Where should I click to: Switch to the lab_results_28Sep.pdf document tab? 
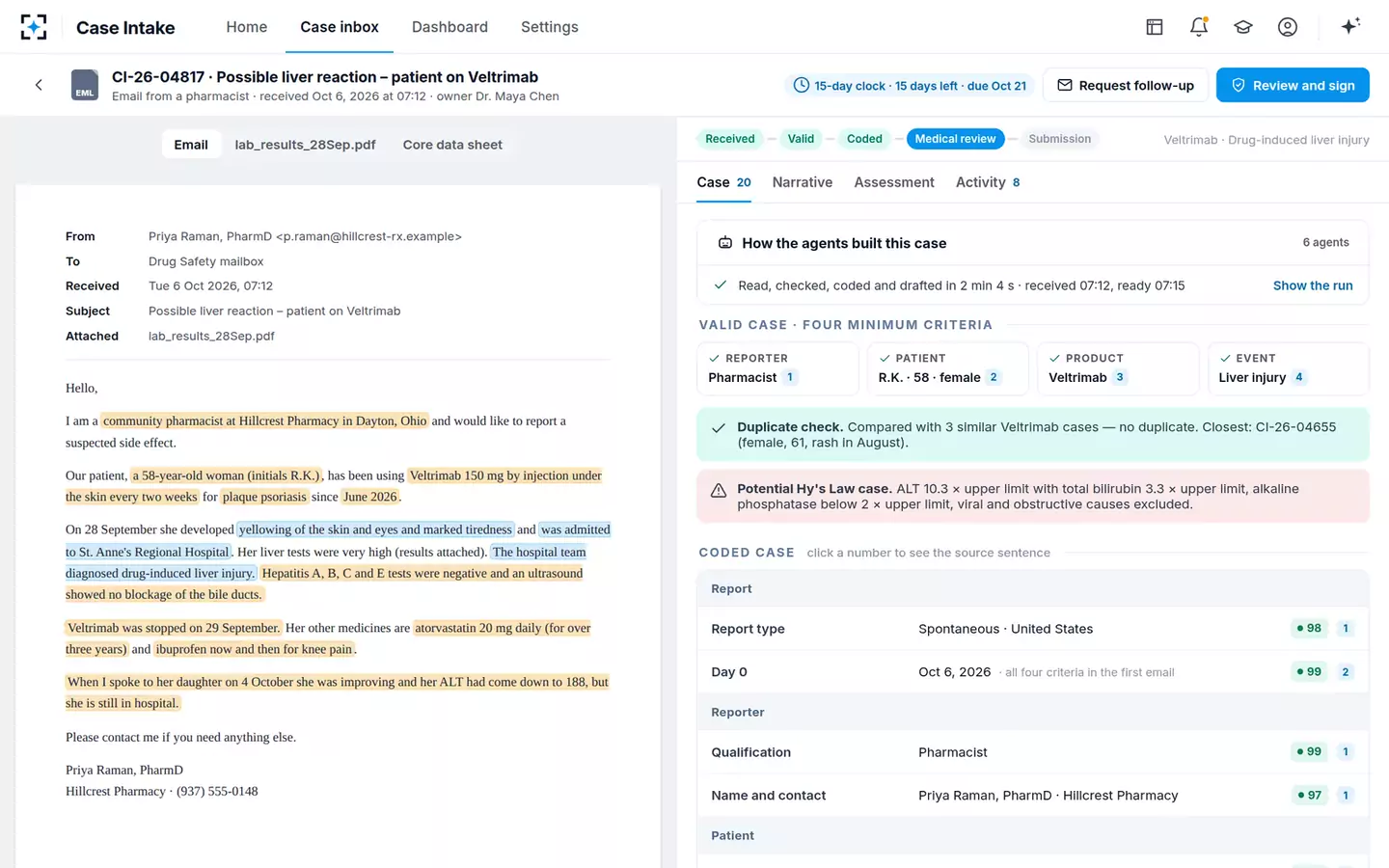[x=306, y=145]
